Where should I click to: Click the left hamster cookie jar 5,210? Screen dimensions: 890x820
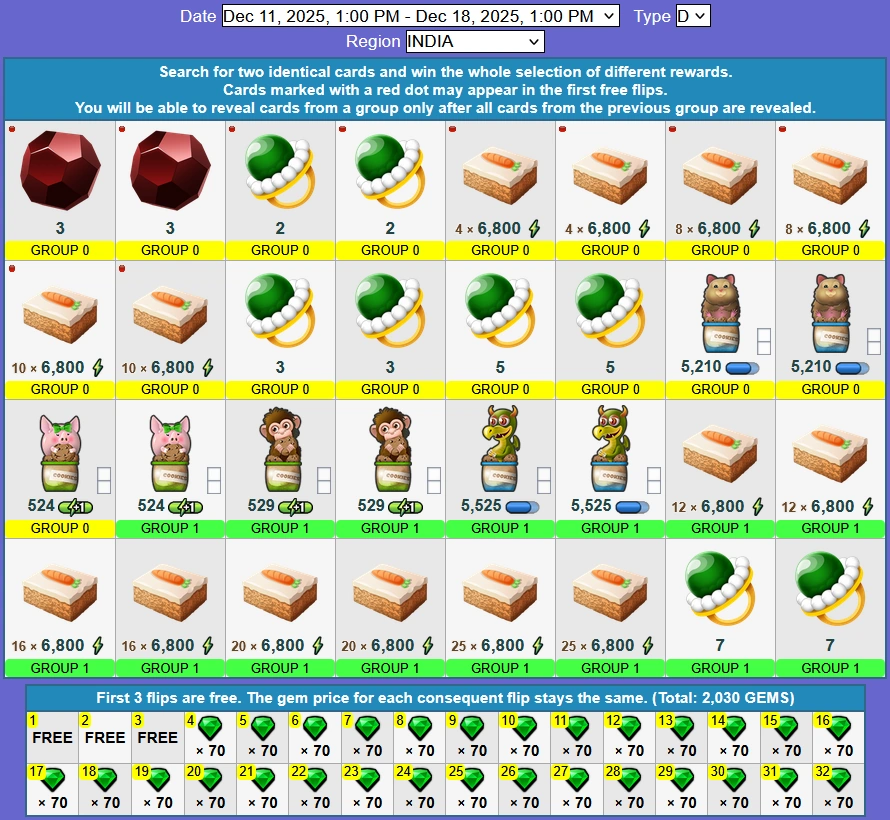720,330
